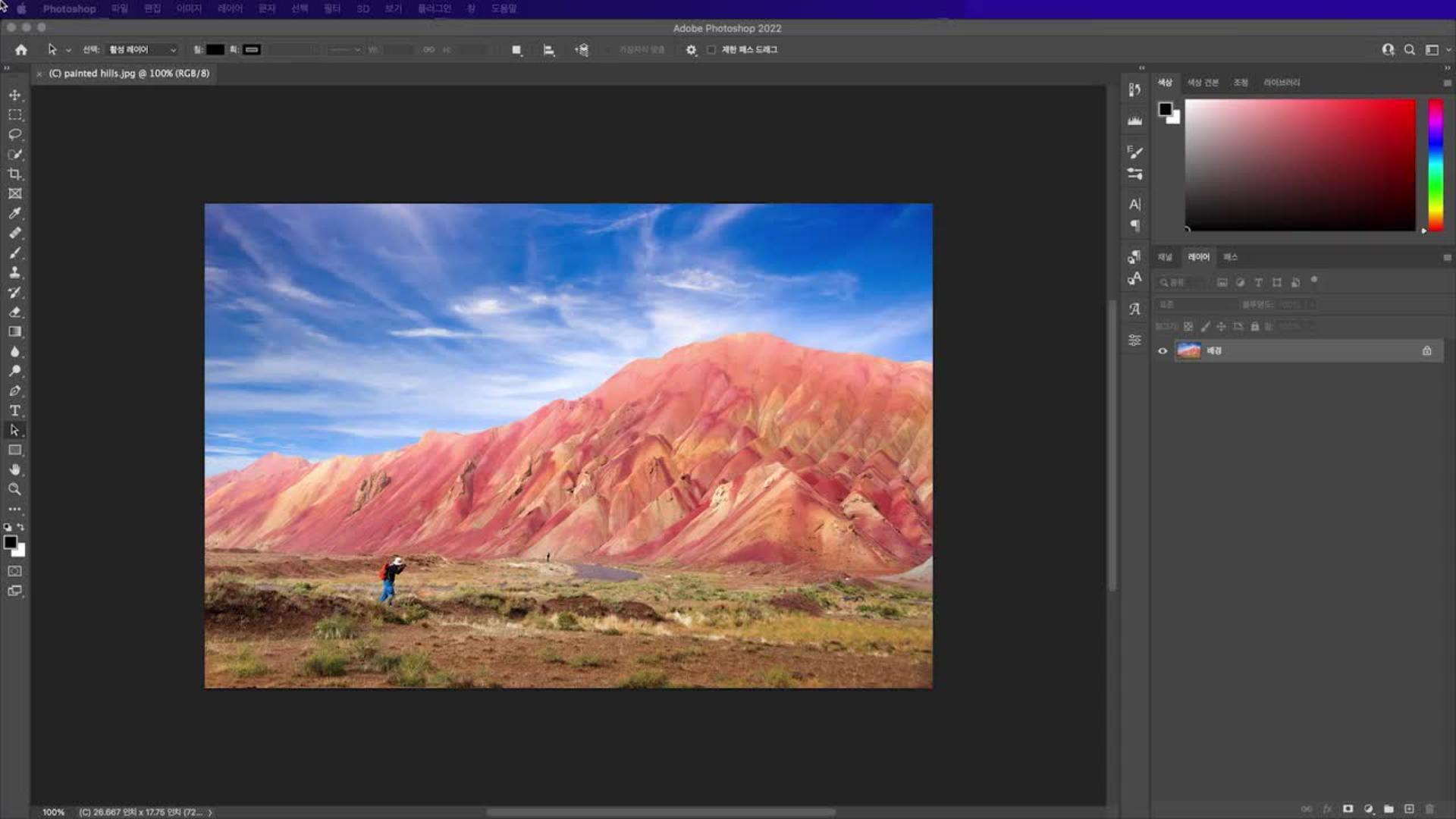The width and height of the screenshot is (1456, 819).
Task: Open the Filter menu
Action: click(331, 8)
